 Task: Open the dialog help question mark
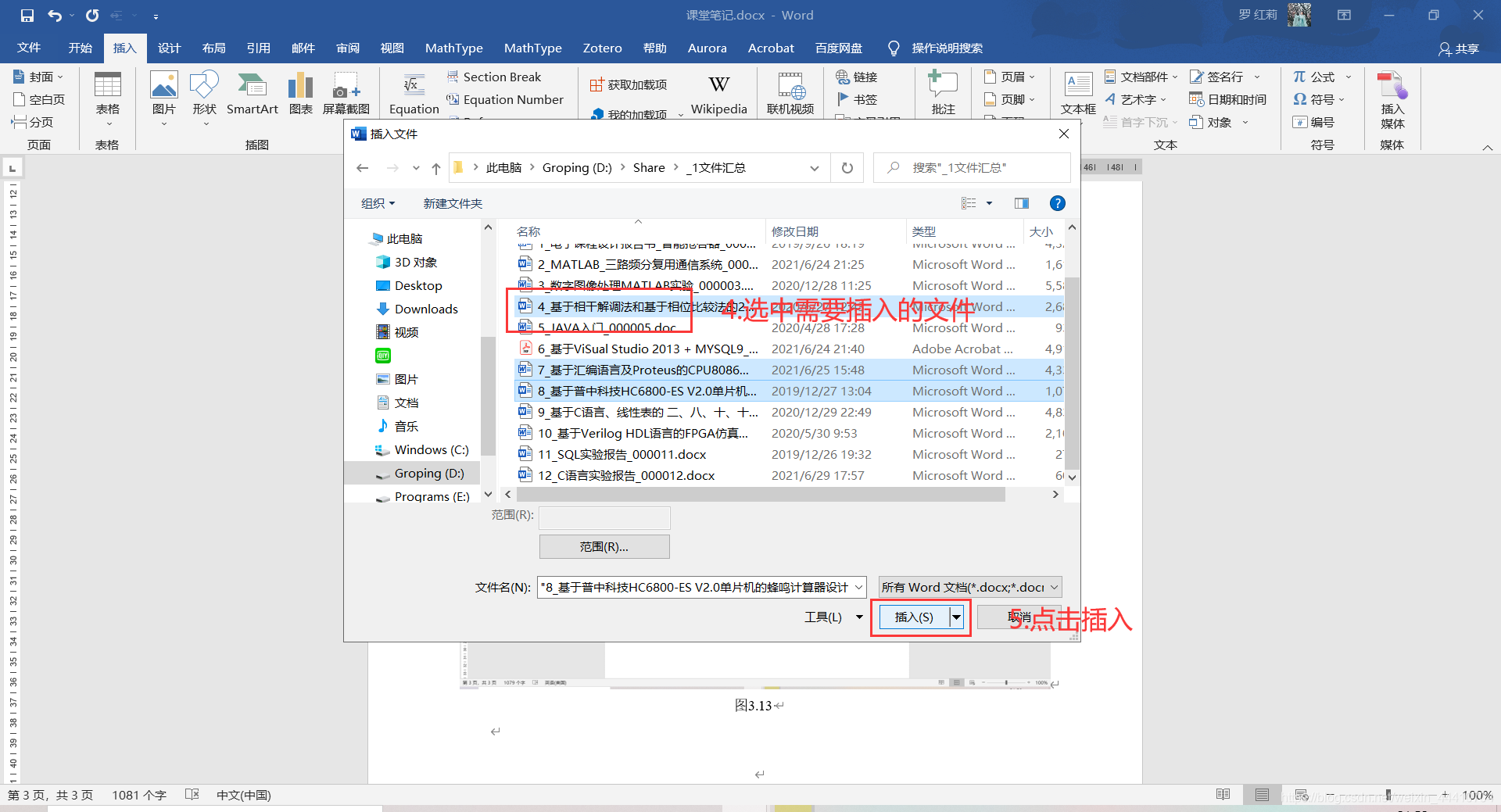1058,203
